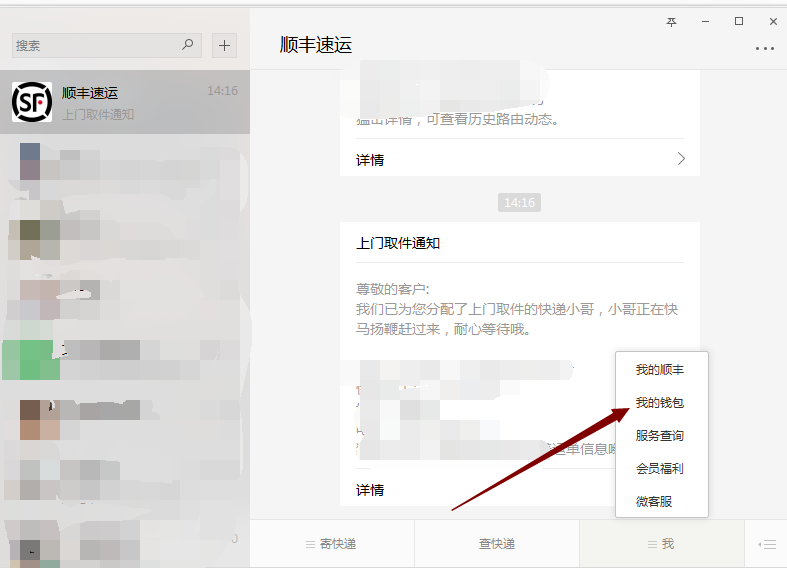The width and height of the screenshot is (787, 568).
Task: Expand the 查快递 bottom menu
Action: (496, 544)
